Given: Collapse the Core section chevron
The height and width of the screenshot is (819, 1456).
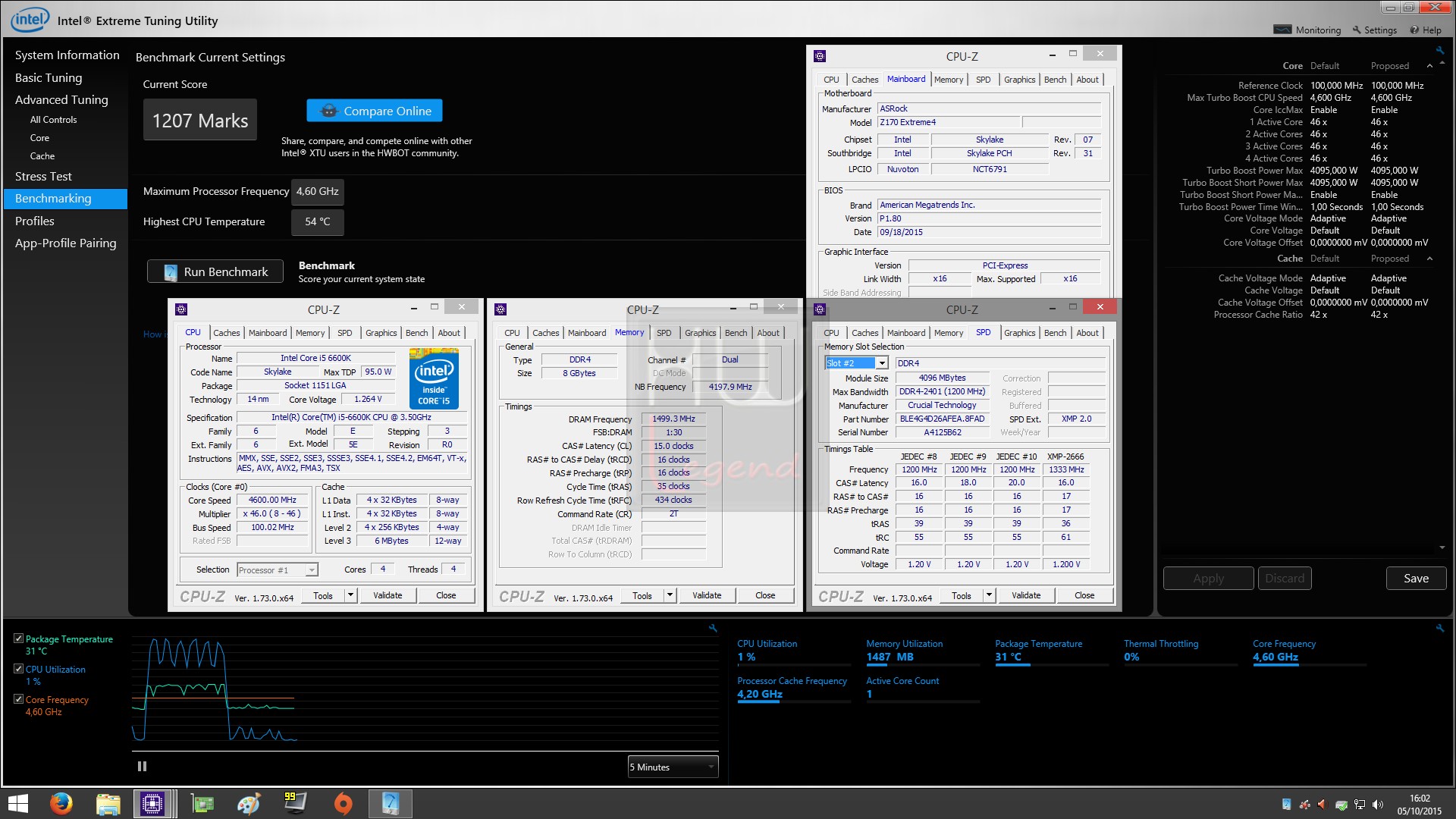Looking at the screenshot, I should [1430, 66].
